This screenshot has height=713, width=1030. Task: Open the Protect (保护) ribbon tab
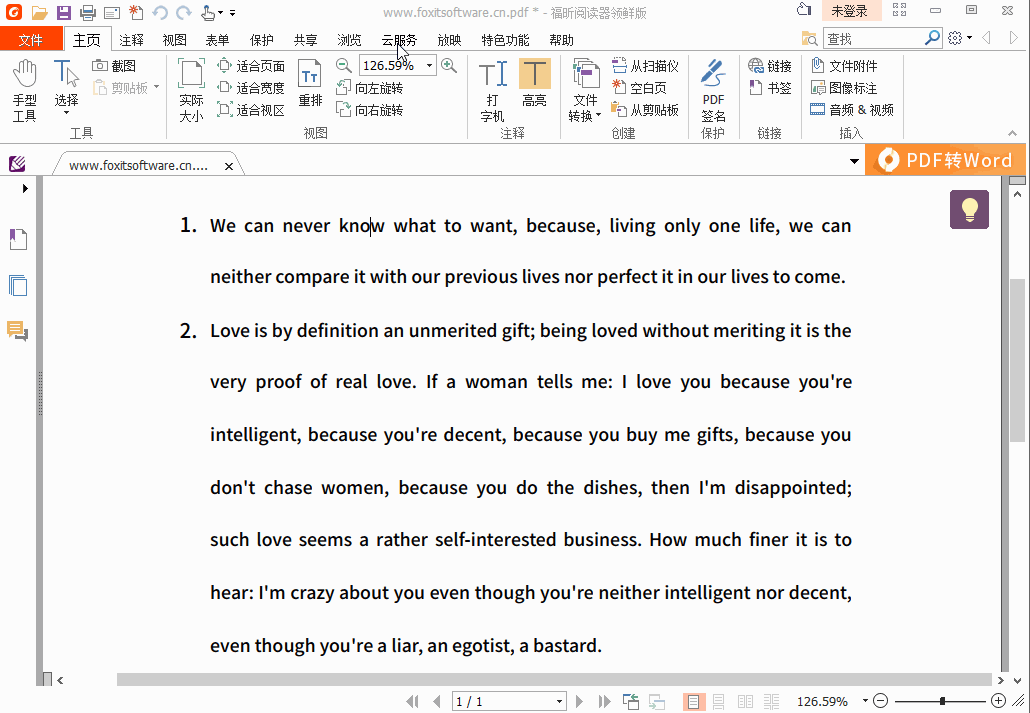click(x=262, y=40)
